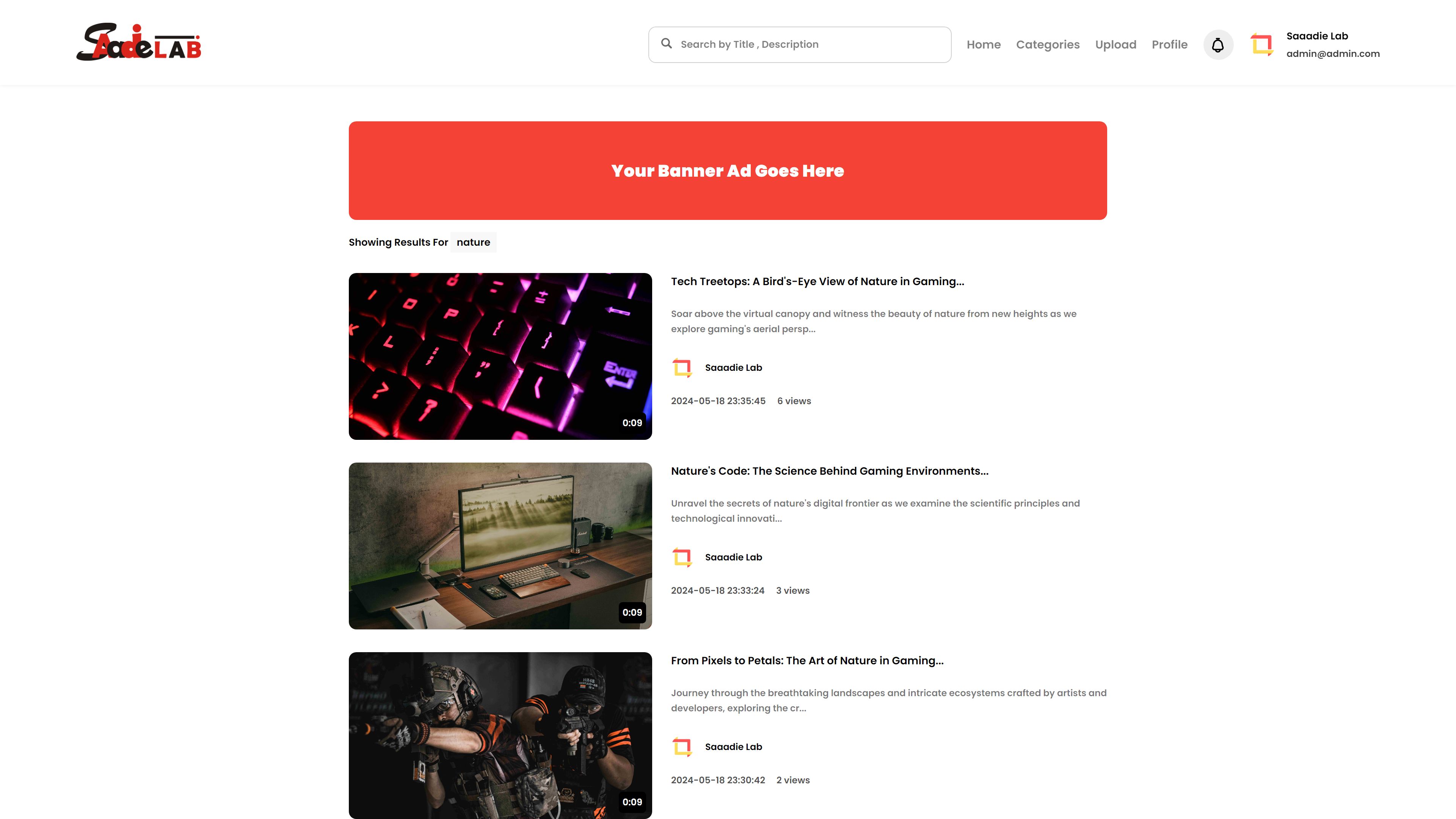Play the armed soldiers video thumbnail

[x=500, y=735]
